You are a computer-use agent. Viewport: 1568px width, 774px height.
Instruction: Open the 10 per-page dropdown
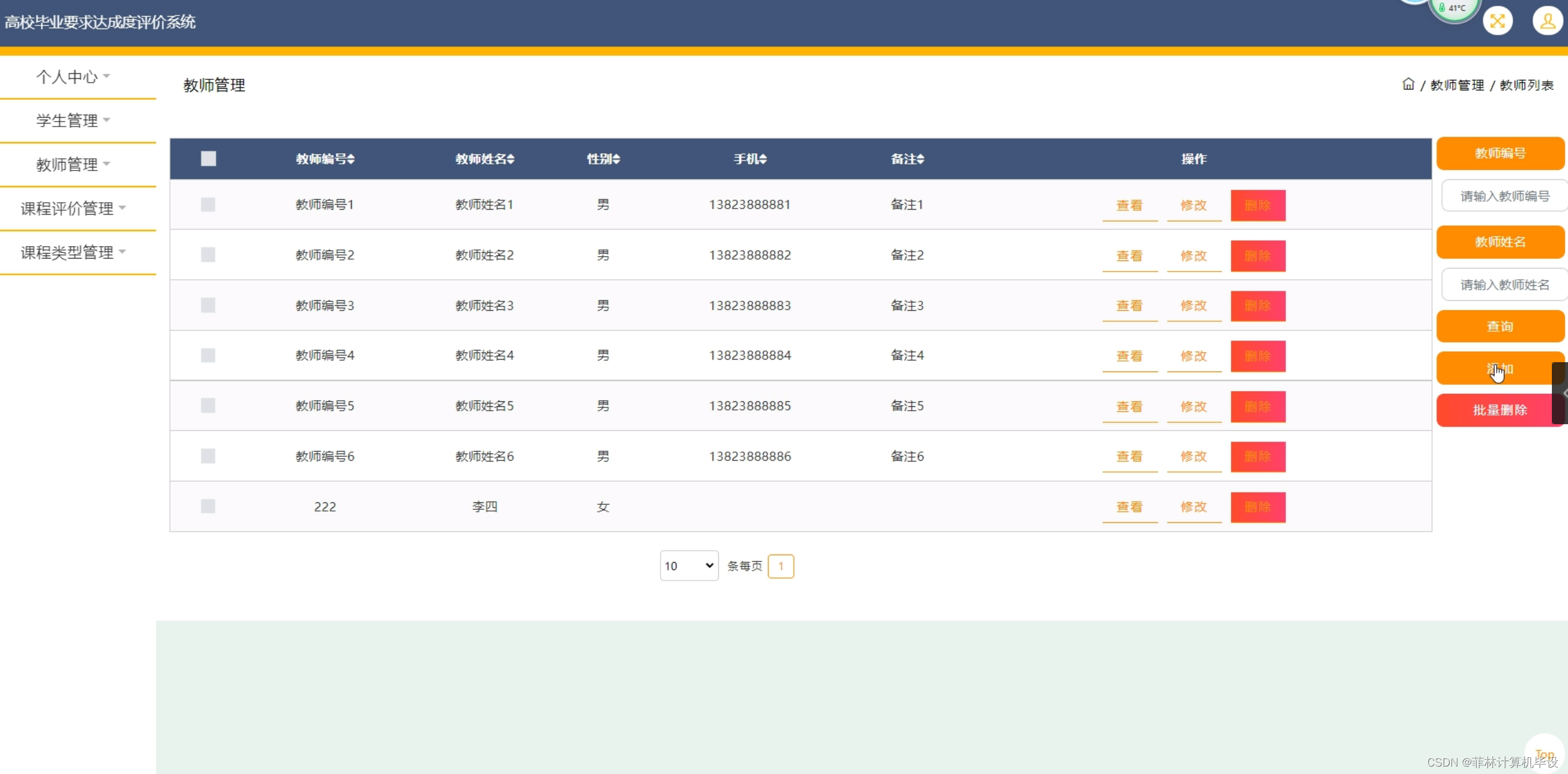[x=688, y=566]
